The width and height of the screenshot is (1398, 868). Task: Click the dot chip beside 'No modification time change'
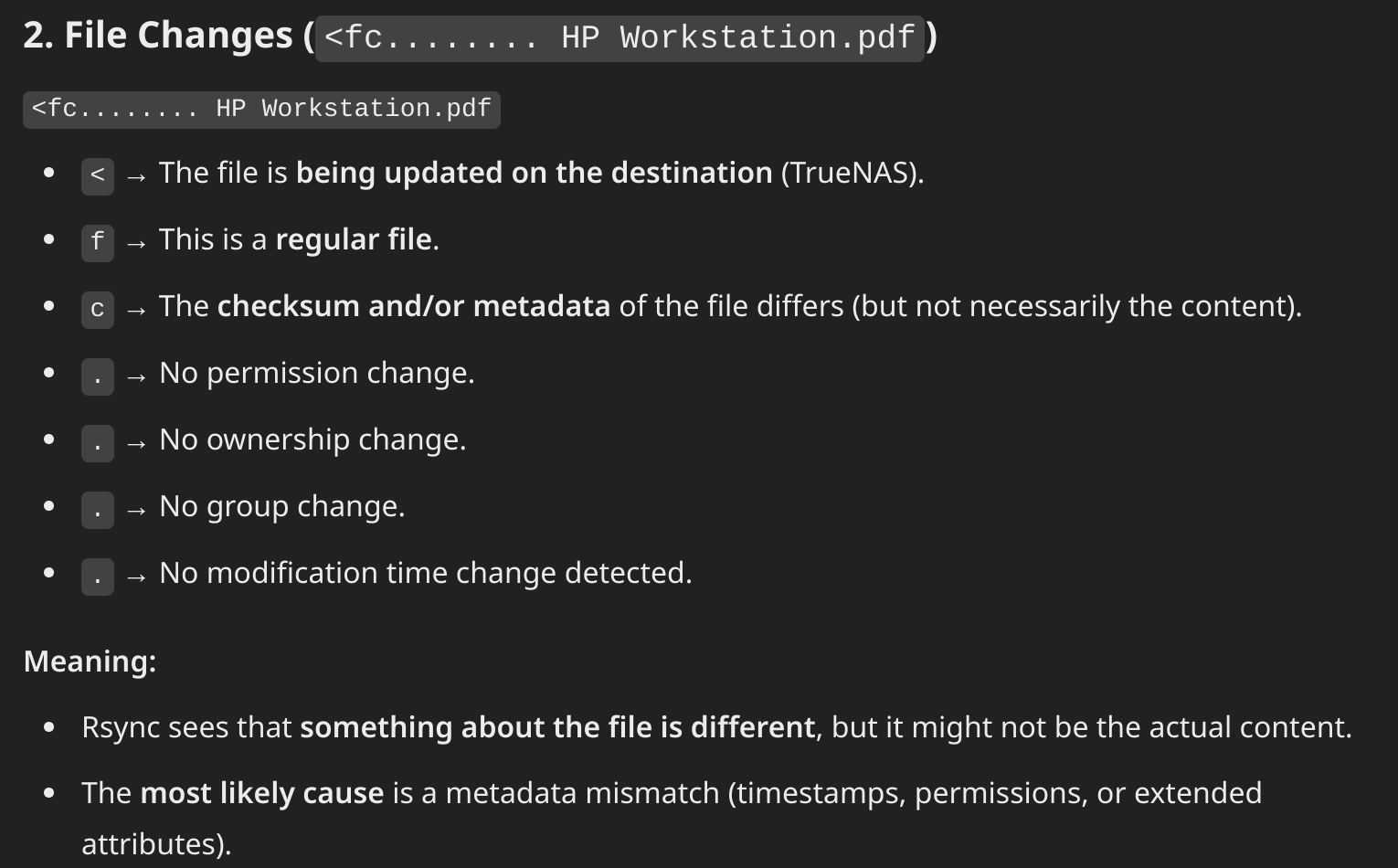point(98,576)
